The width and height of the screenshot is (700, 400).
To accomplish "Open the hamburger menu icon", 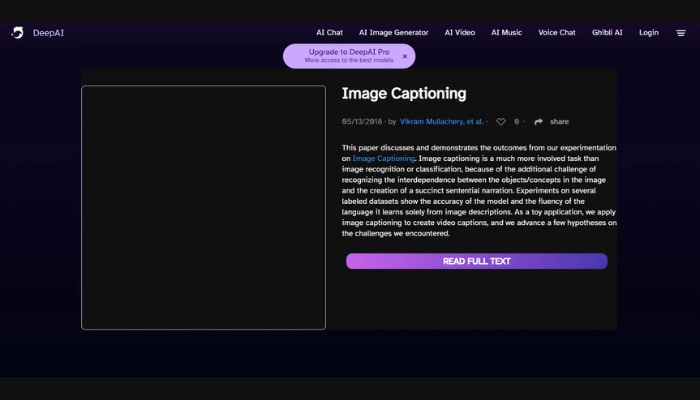I will pyautogui.click(x=680, y=33).
